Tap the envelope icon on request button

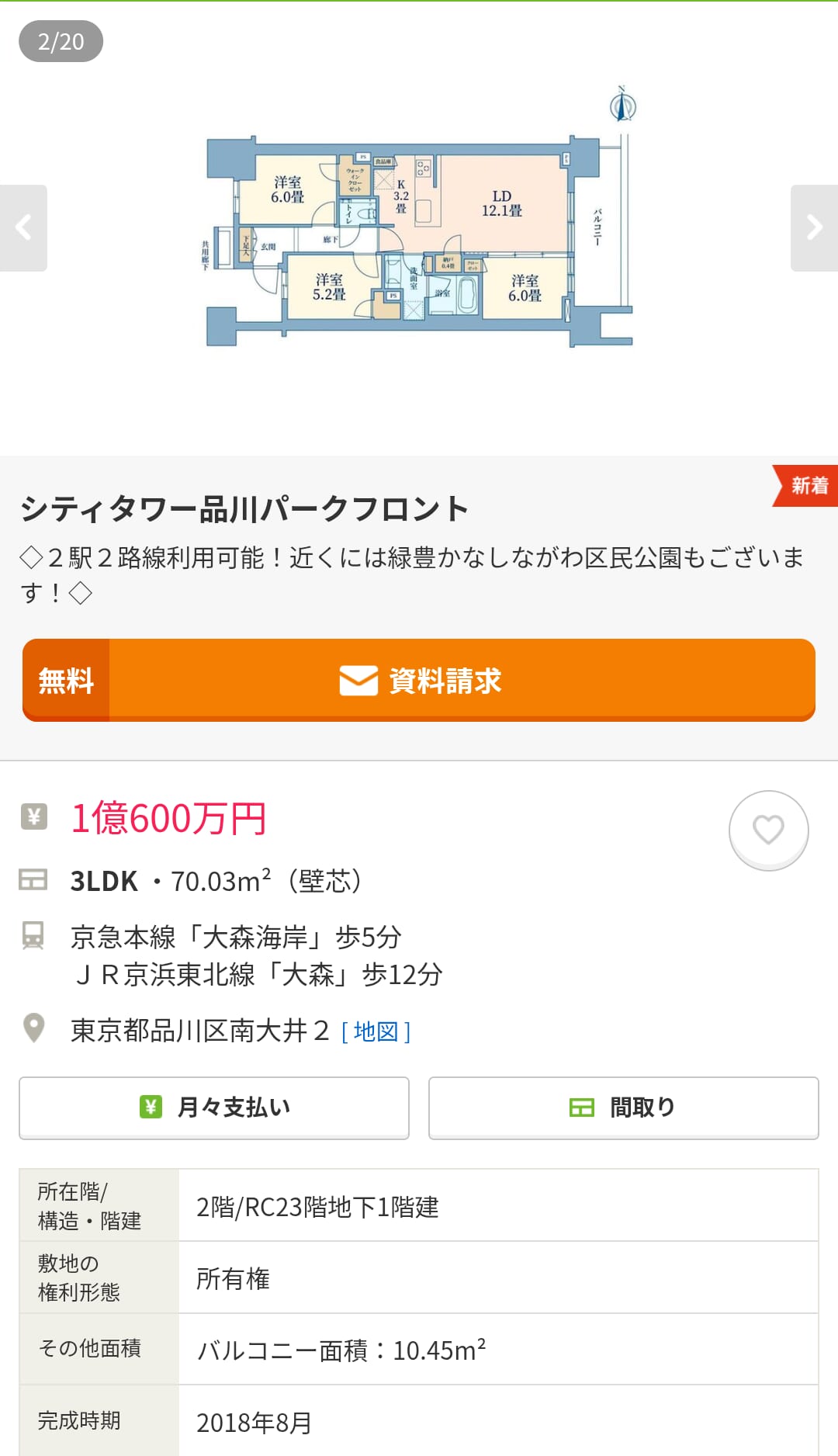(358, 681)
